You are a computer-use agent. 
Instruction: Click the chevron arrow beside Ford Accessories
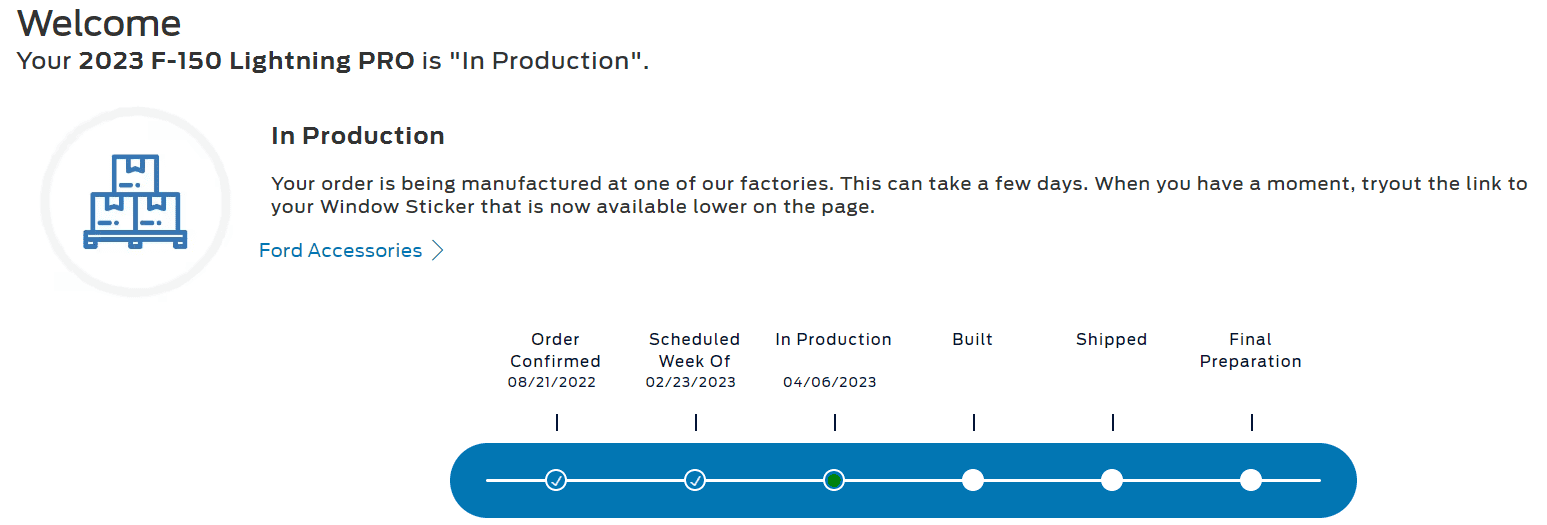pyautogui.click(x=437, y=251)
